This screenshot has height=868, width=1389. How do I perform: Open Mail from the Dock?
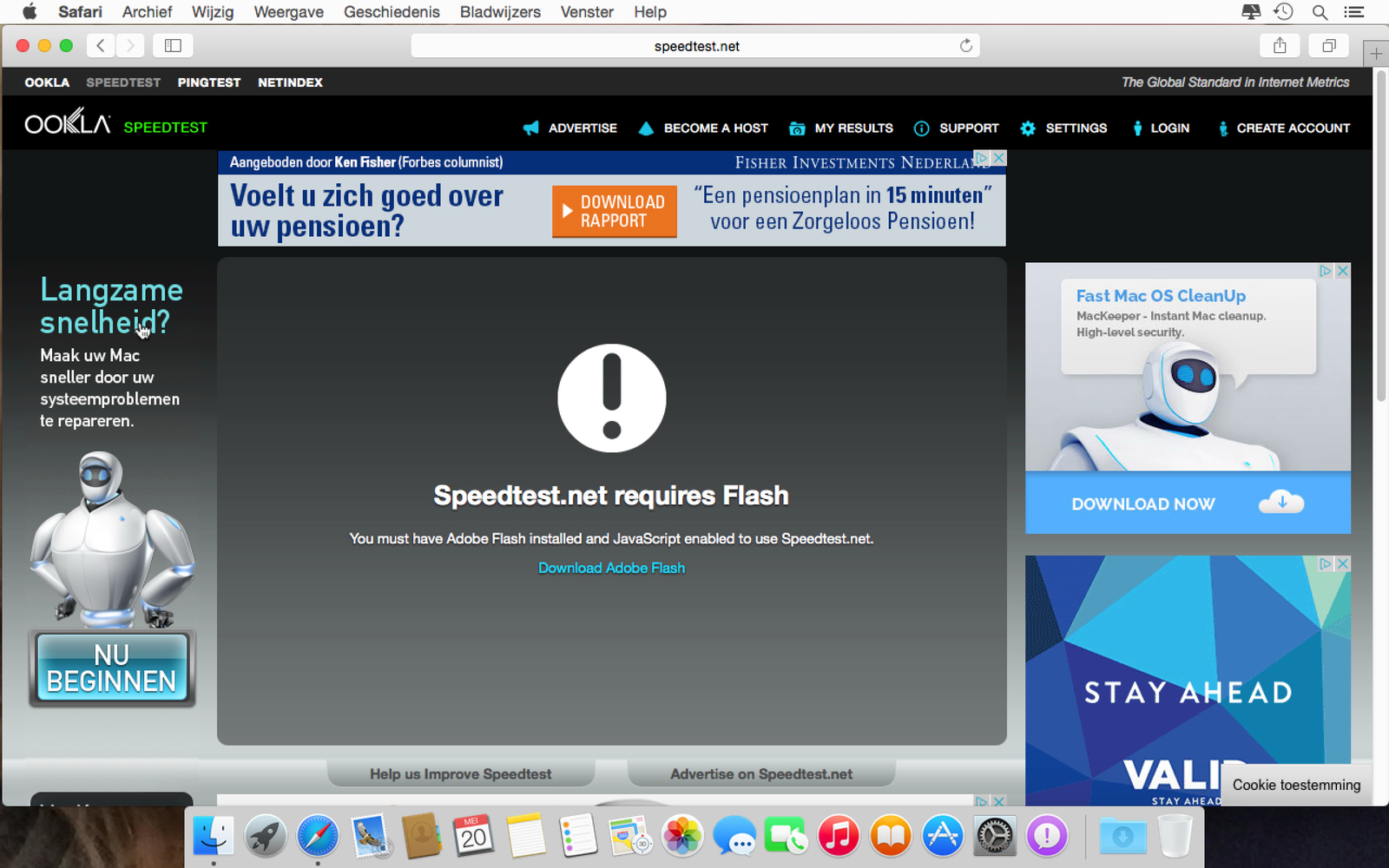371,836
